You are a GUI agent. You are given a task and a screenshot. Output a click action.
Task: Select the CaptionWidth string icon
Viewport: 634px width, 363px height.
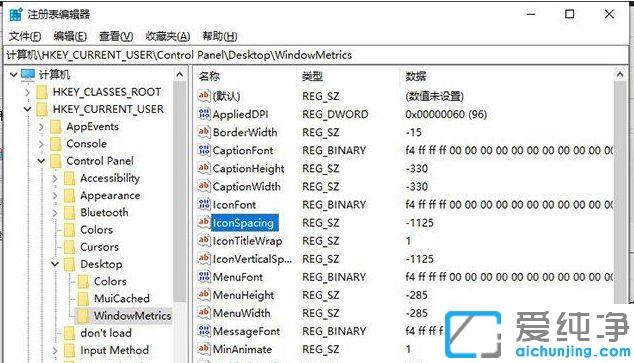pos(204,186)
